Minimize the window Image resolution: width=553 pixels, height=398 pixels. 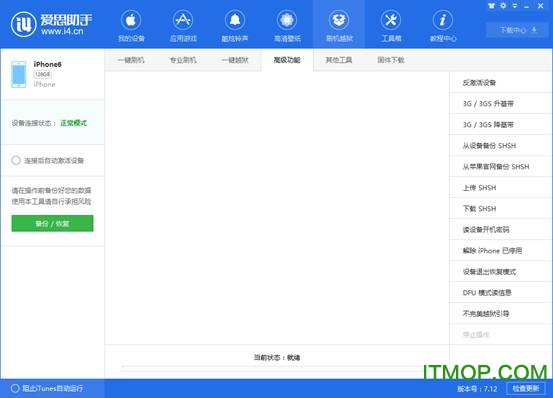(x=527, y=6)
